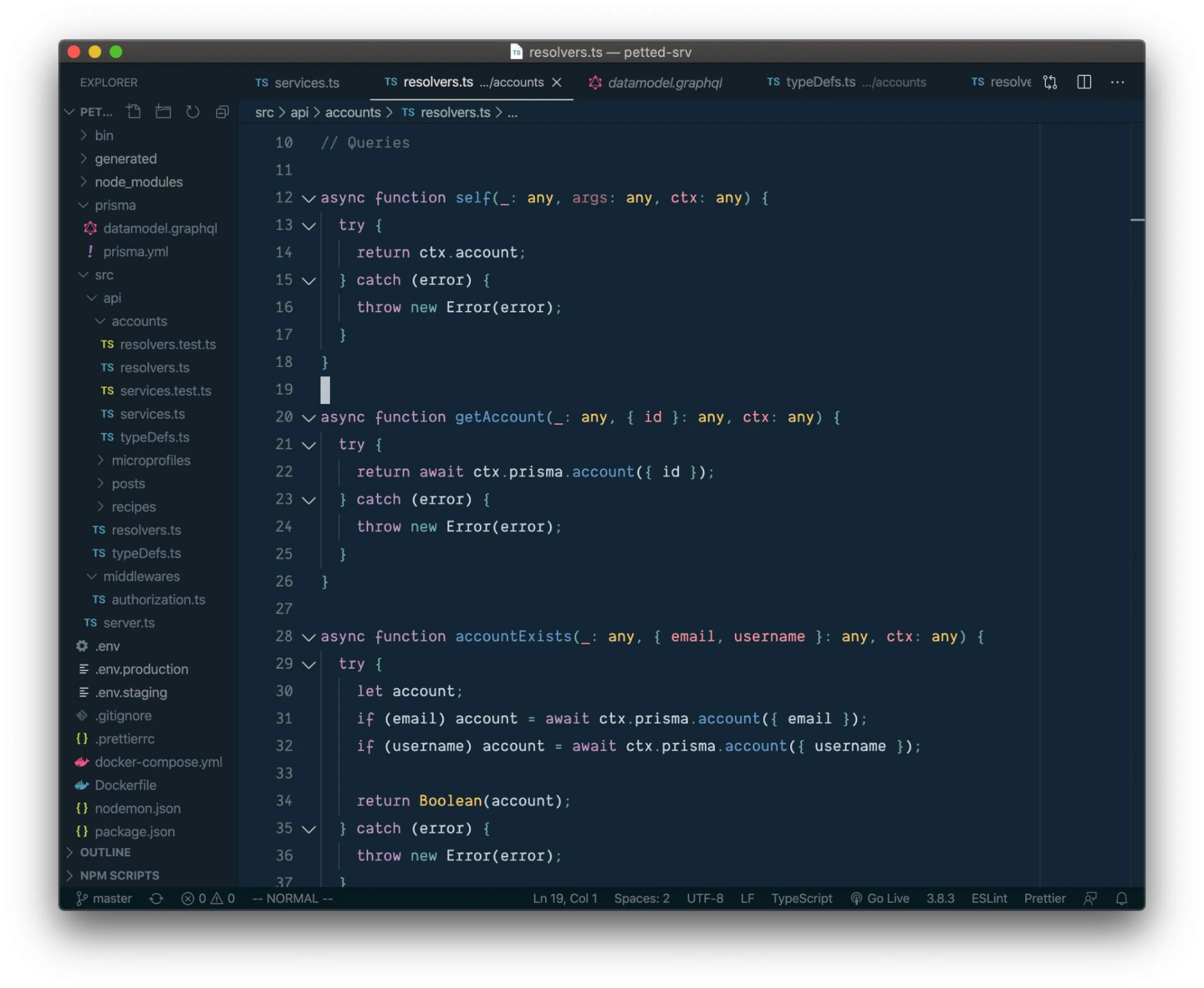
Task: Open the compare changes icon in editor toolbar
Action: pos(1050,82)
